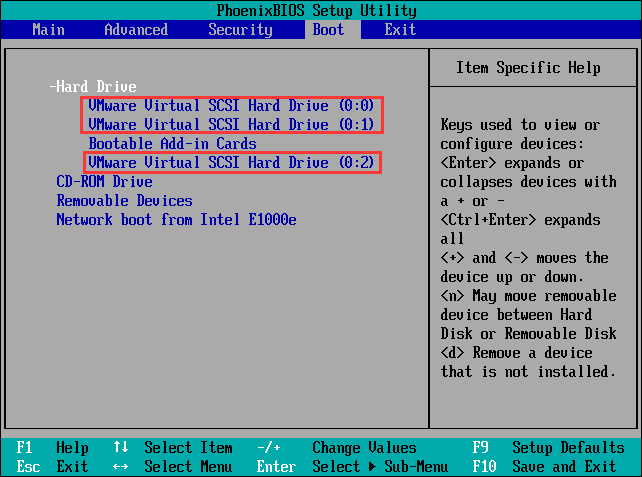Click the -/+ Change Values hint
642x477 pixels.
click(337, 448)
